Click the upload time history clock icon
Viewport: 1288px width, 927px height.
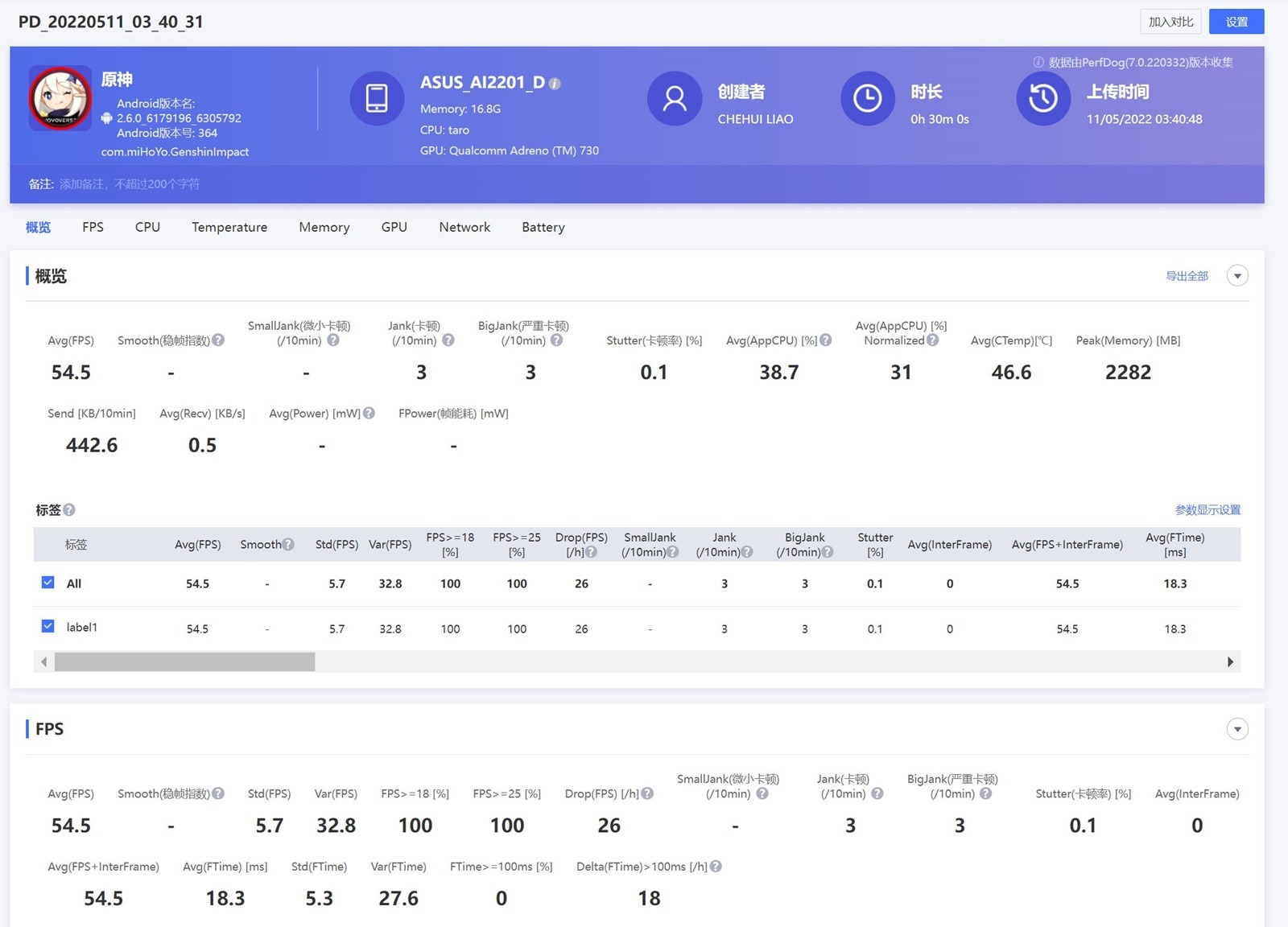pyautogui.click(x=1042, y=98)
